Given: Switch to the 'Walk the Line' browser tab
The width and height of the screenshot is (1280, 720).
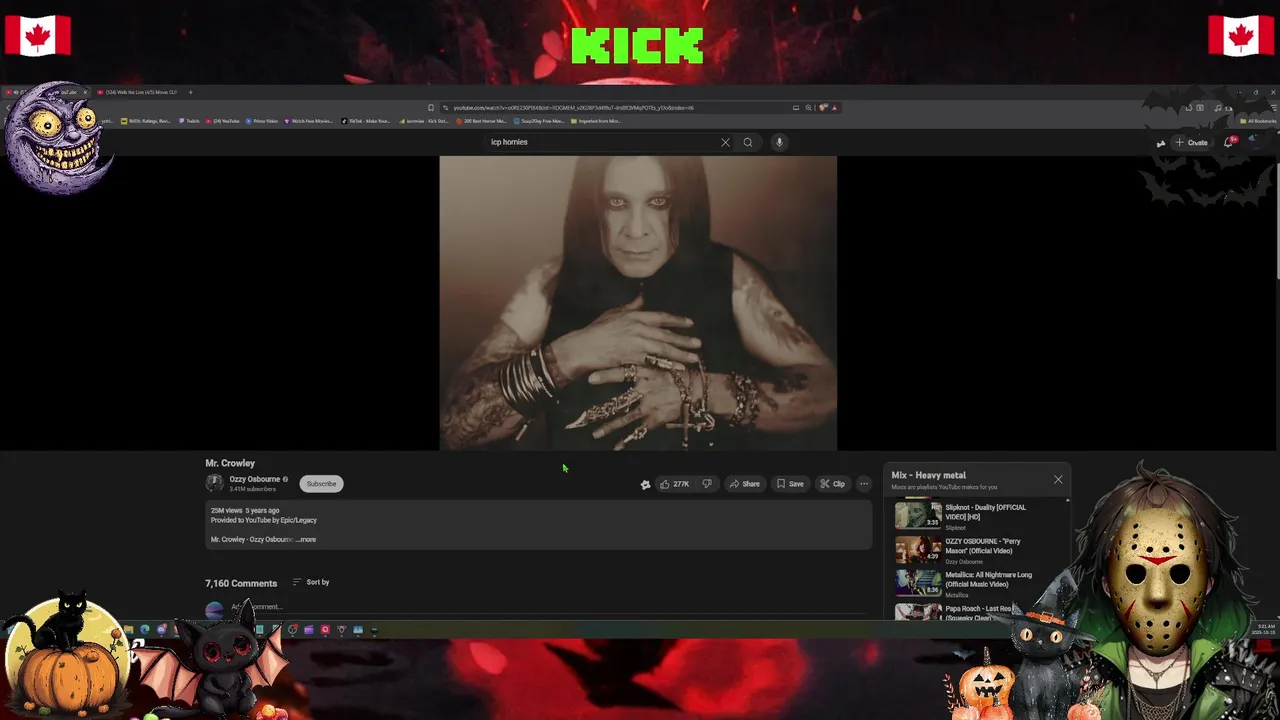Looking at the screenshot, I should click(x=139, y=92).
